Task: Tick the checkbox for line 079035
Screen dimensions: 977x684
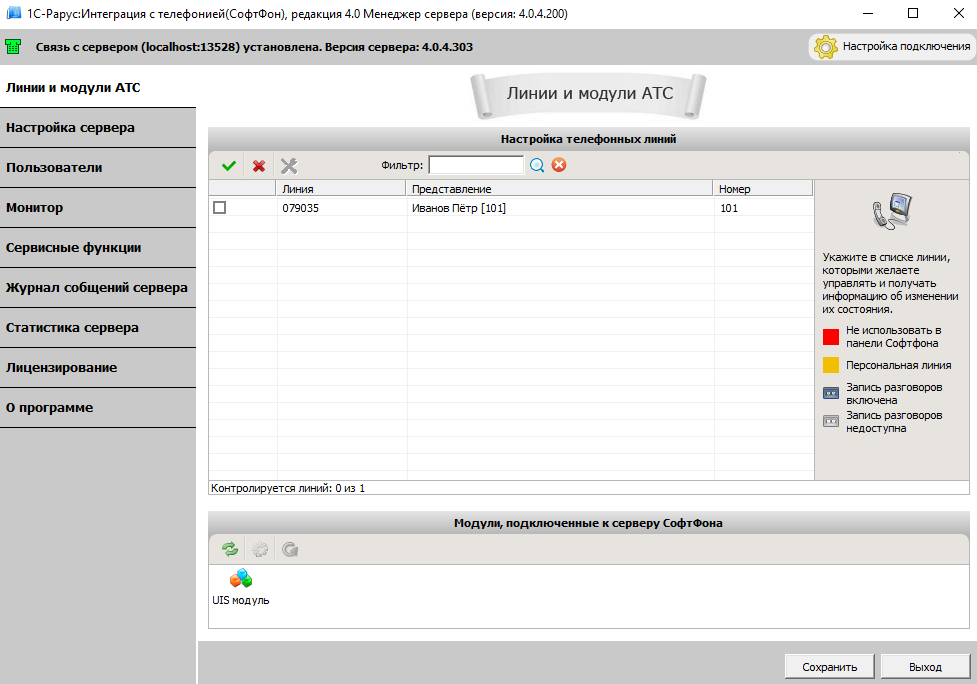Action: 219,207
